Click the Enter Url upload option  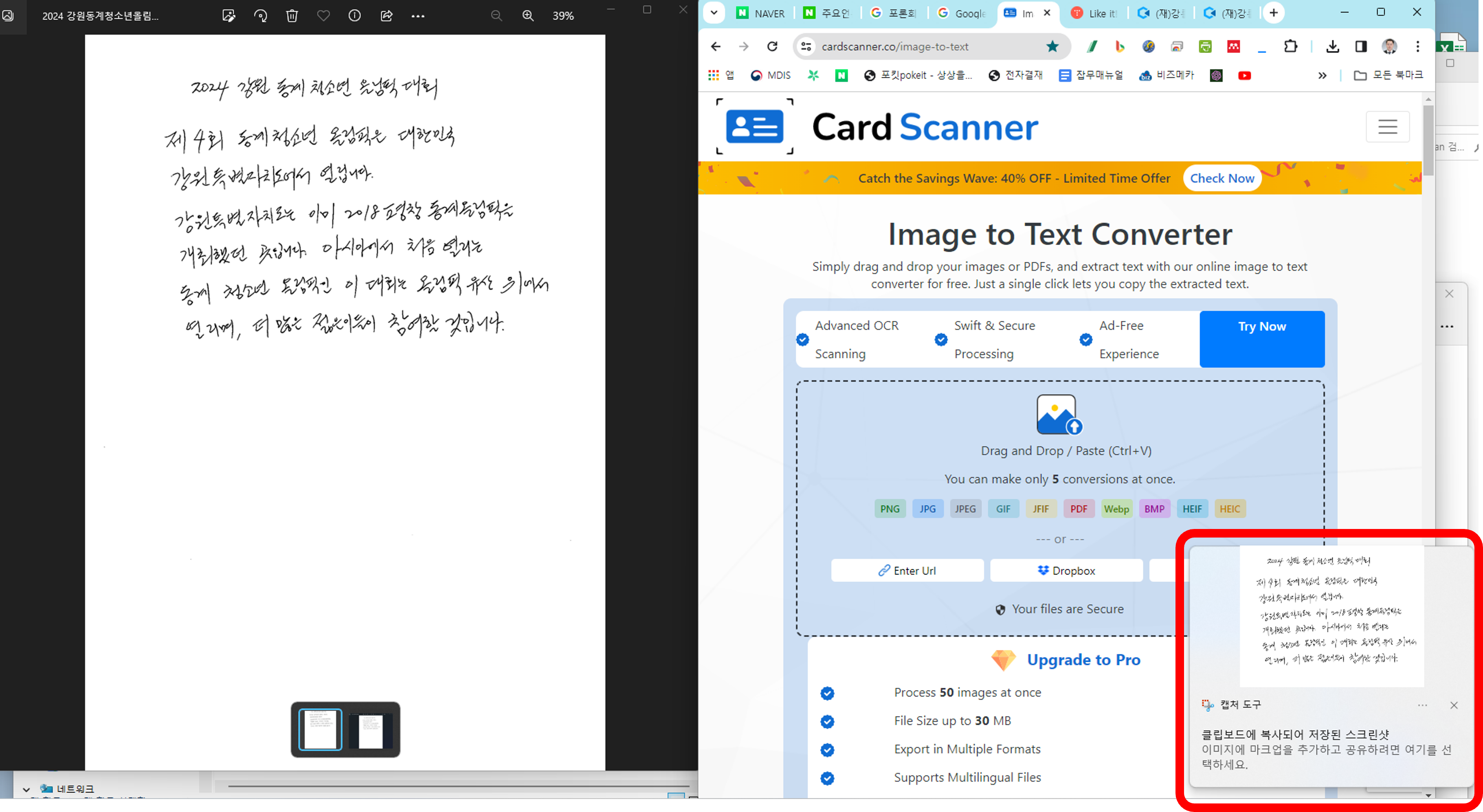point(907,570)
